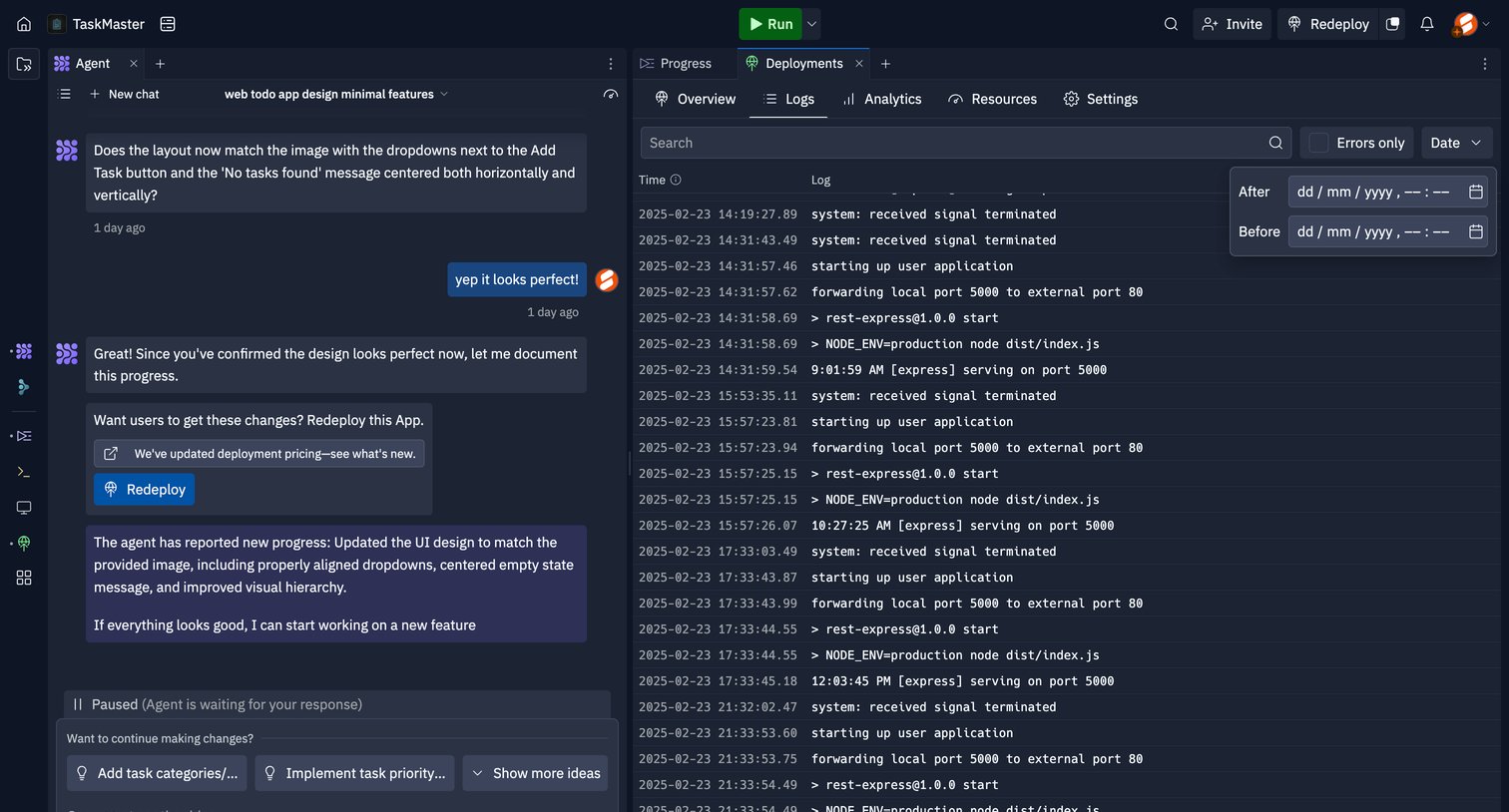Image resolution: width=1509 pixels, height=812 pixels.
Task: Close the Deployments tab
Action: pos(858,64)
